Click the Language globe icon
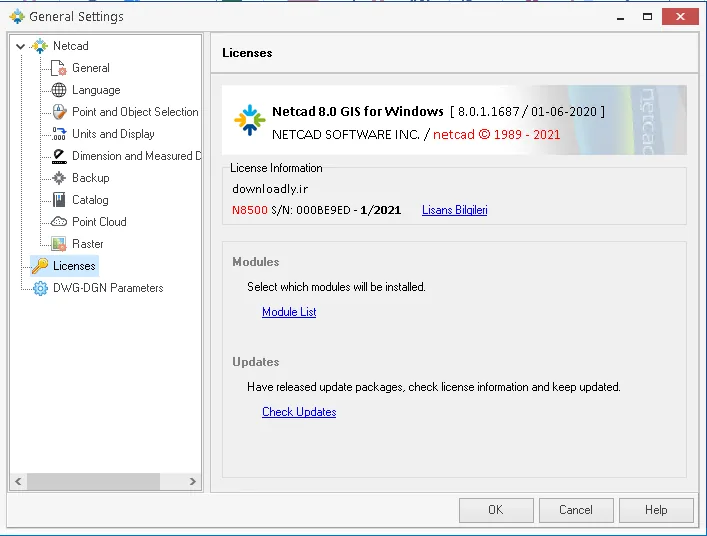The image size is (707, 536). pyautogui.click(x=59, y=90)
